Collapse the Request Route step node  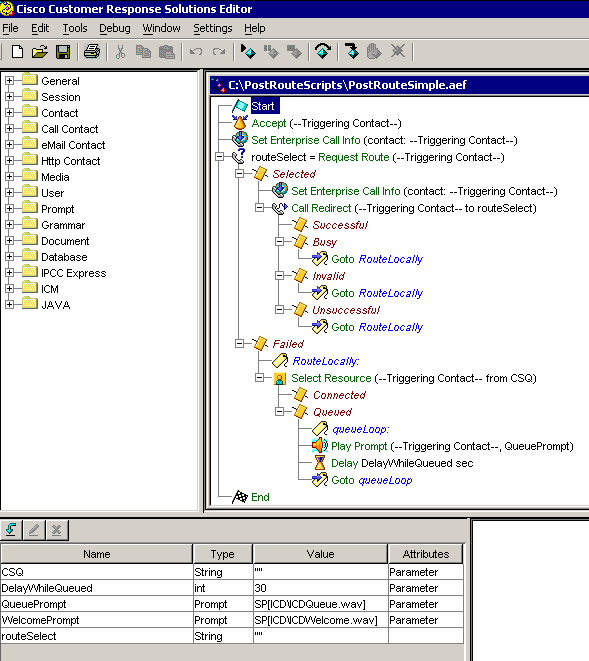click(219, 157)
